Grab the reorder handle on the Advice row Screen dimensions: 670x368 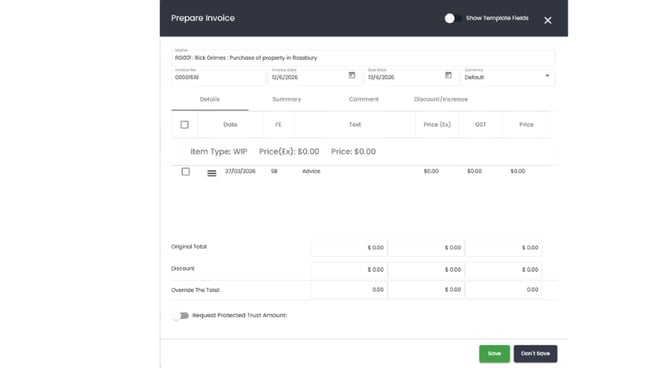pos(212,173)
